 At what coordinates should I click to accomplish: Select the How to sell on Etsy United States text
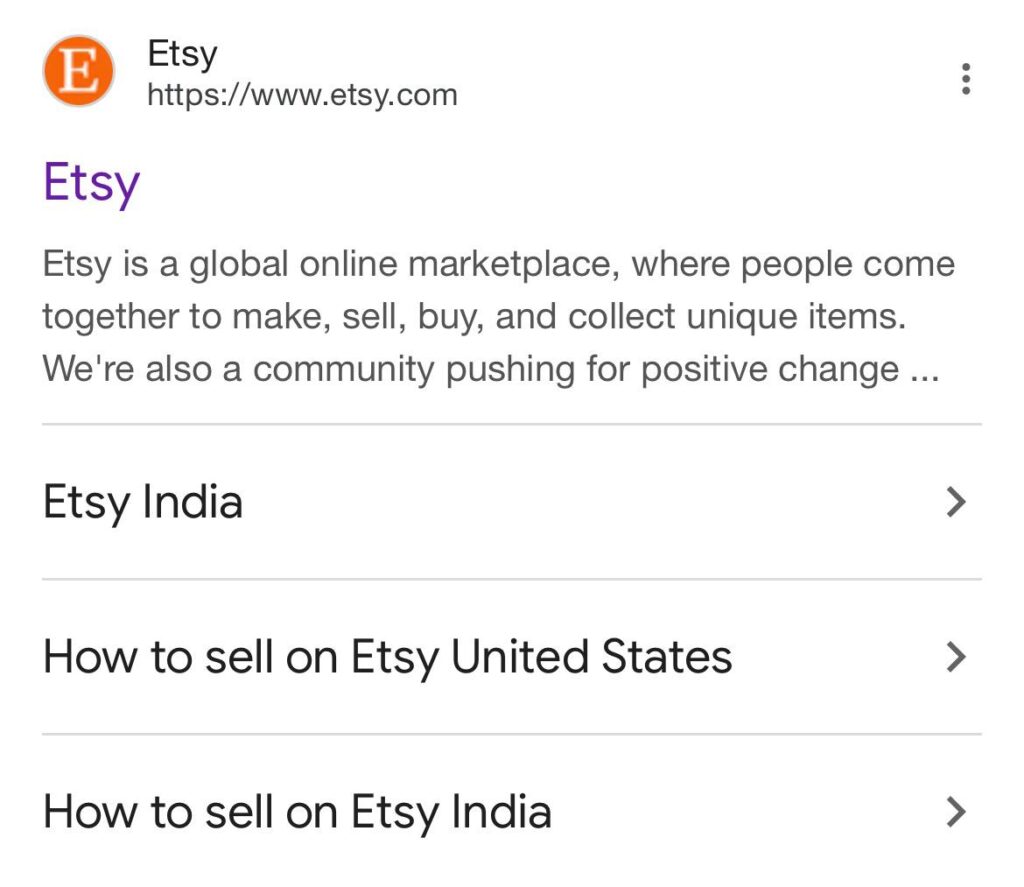coord(388,657)
